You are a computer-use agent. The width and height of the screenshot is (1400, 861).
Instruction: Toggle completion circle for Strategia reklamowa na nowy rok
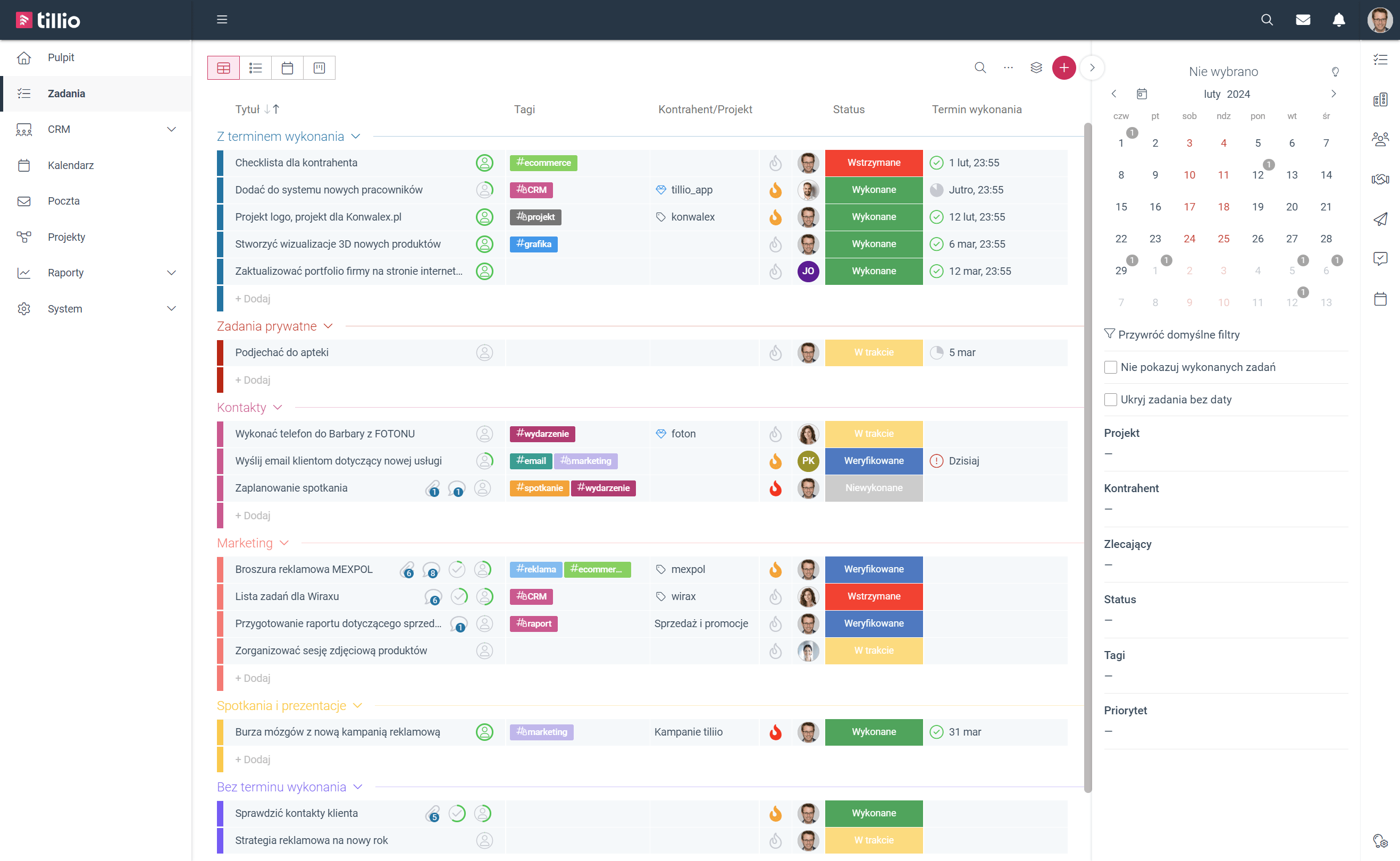tap(484, 840)
